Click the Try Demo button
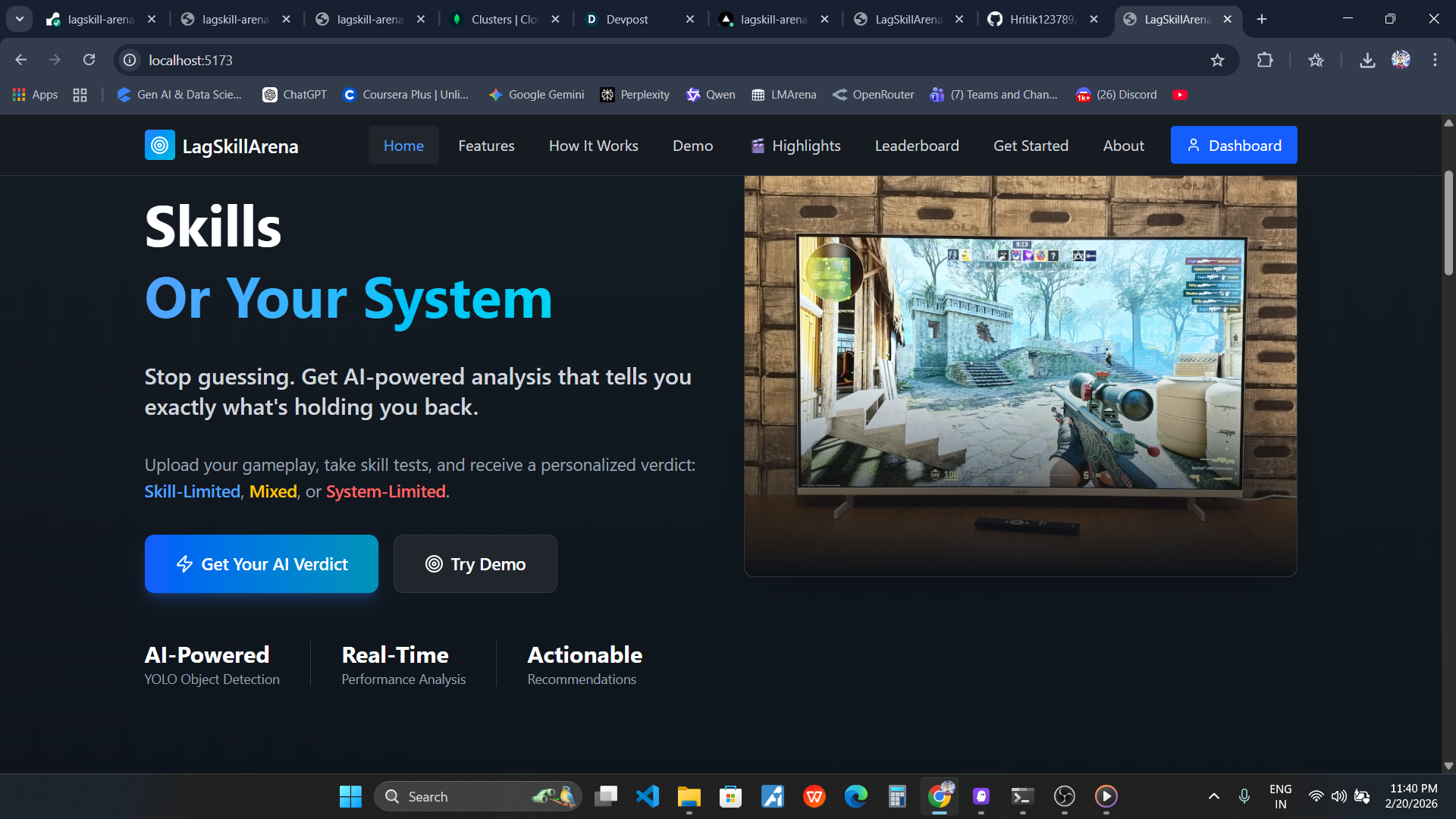Viewport: 1456px width, 819px height. click(475, 564)
